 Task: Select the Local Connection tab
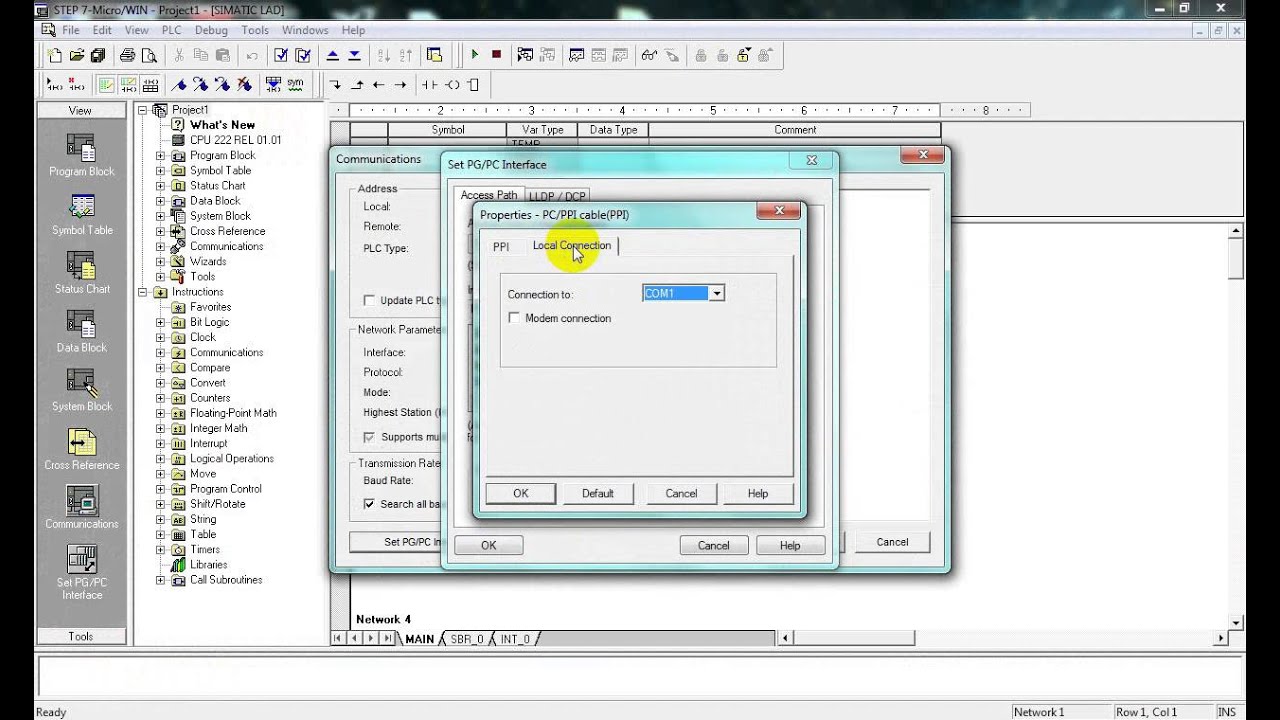(x=571, y=245)
